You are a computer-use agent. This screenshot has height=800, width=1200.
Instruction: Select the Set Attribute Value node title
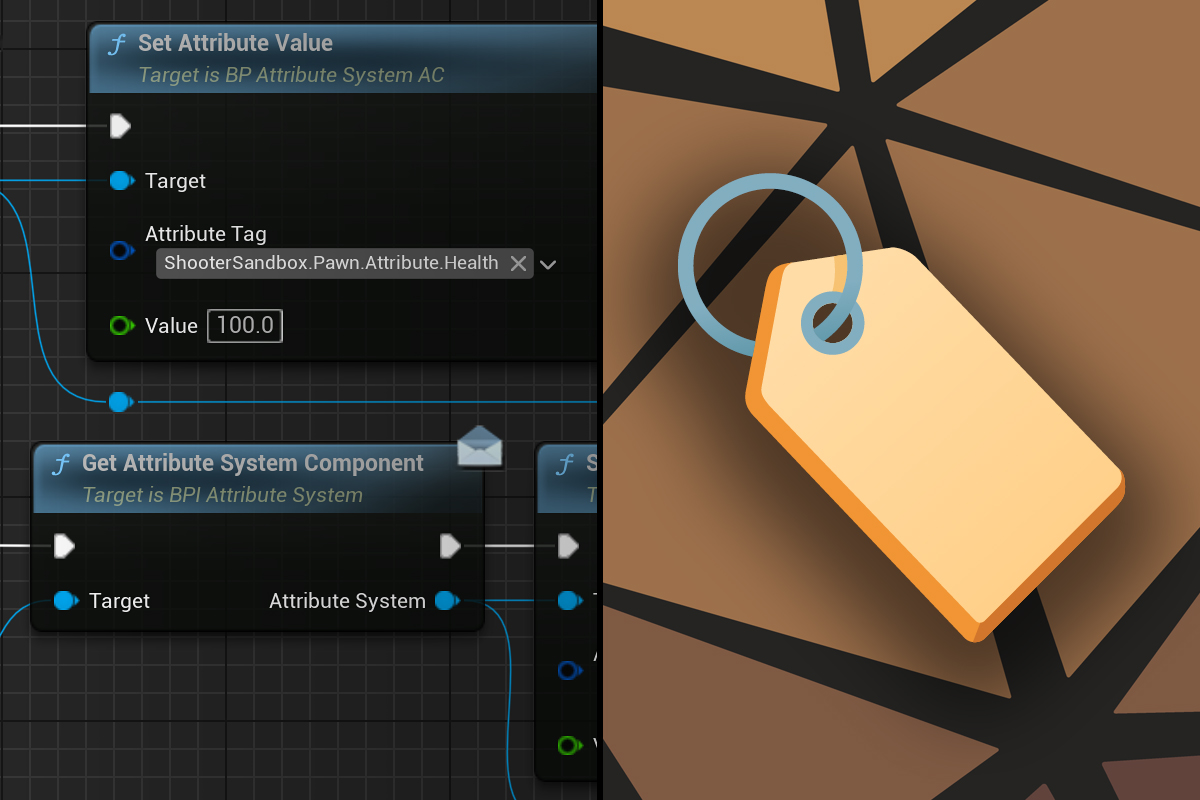(235, 44)
